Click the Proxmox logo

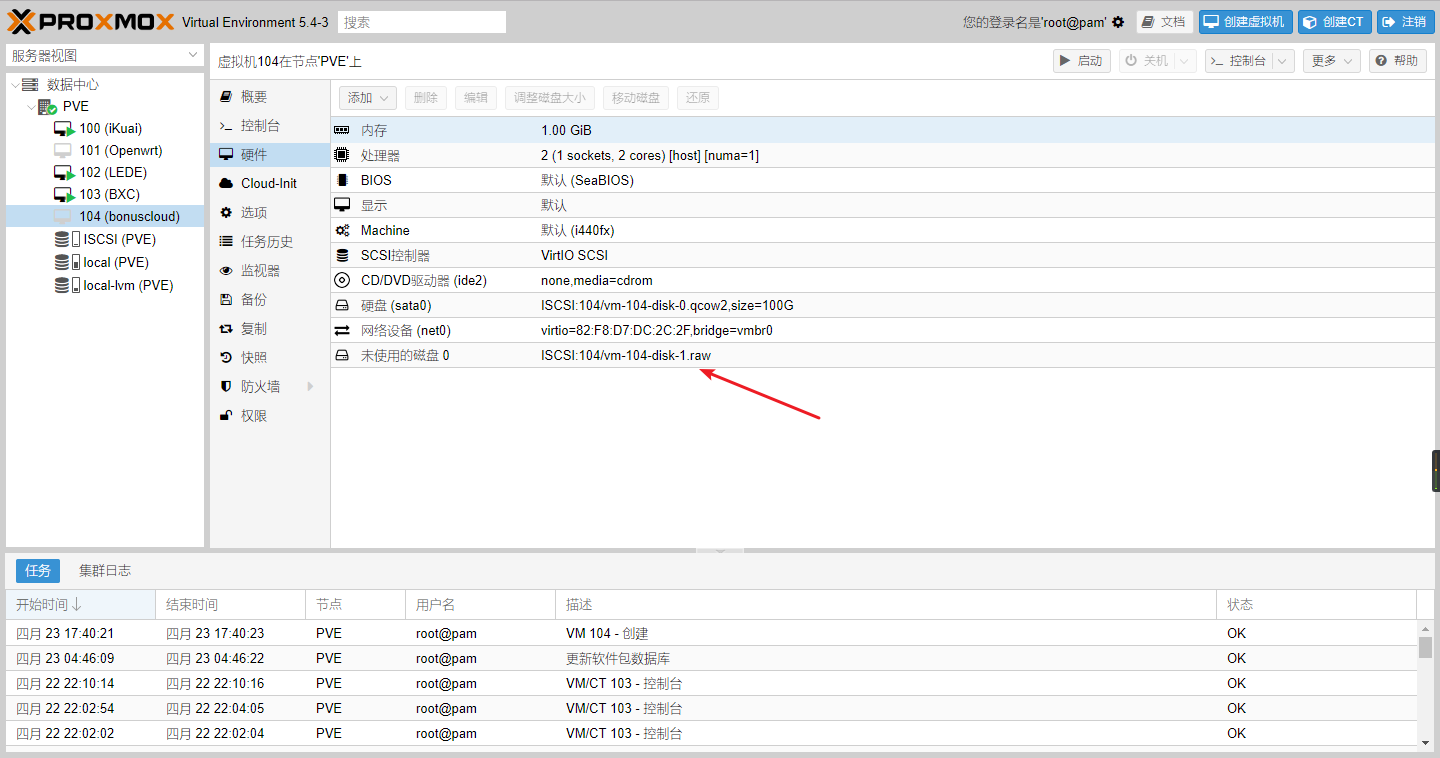91,21
